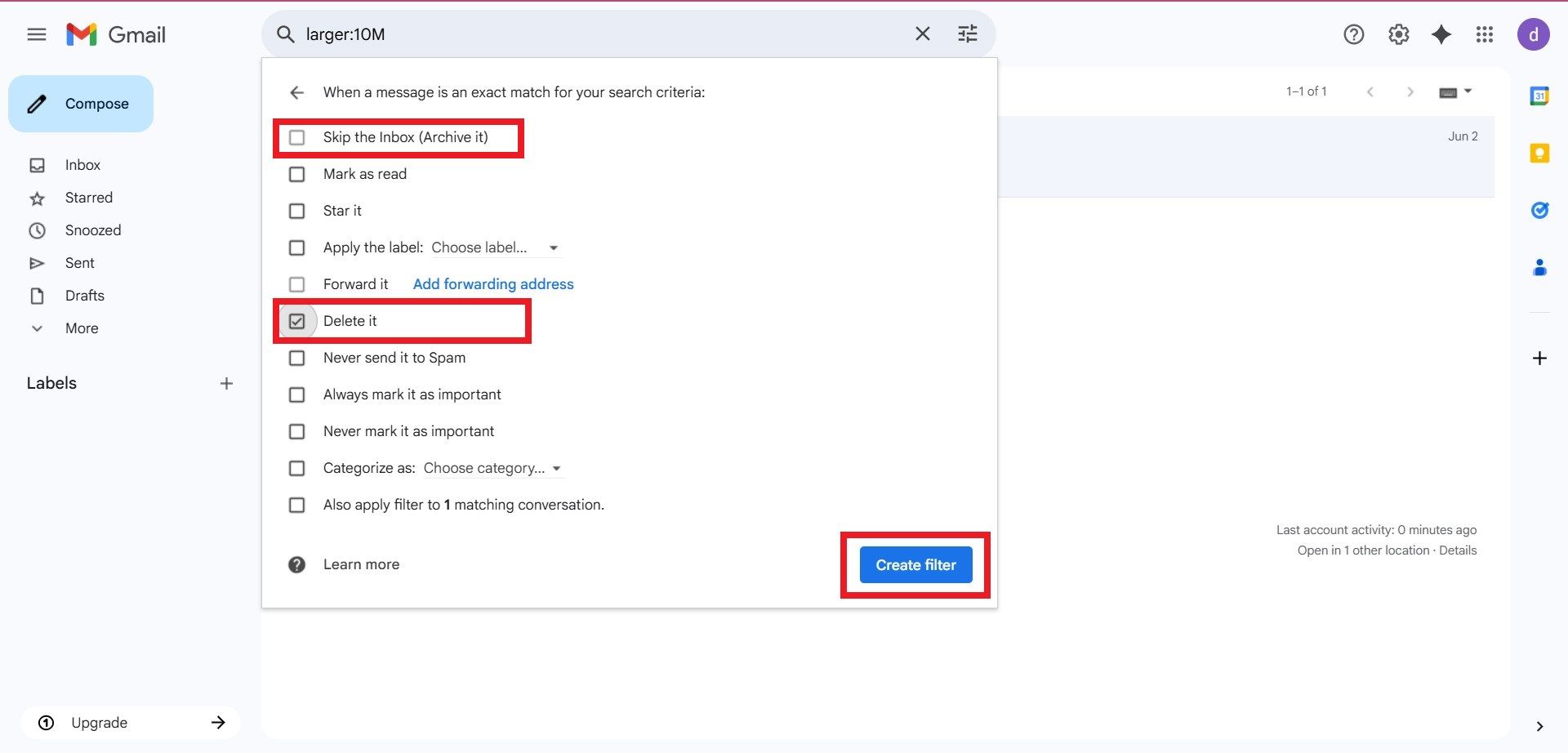Open the Google apps grid
The width and height of the screenshot is (1568, 753).
[x=1484, y=34]
